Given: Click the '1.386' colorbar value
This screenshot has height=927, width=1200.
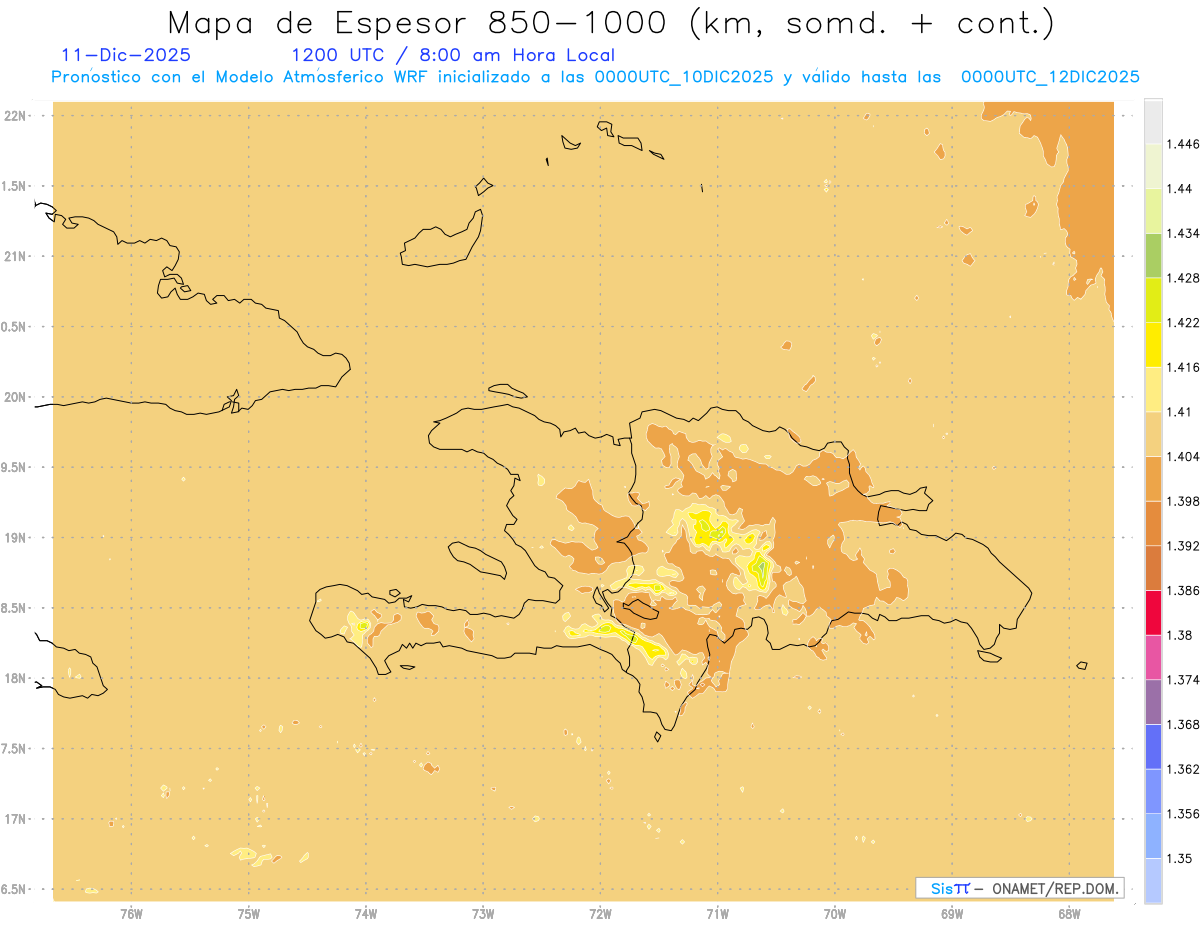Looking at the screenshot, I should pyautogui.click(x=1182, y=590).
